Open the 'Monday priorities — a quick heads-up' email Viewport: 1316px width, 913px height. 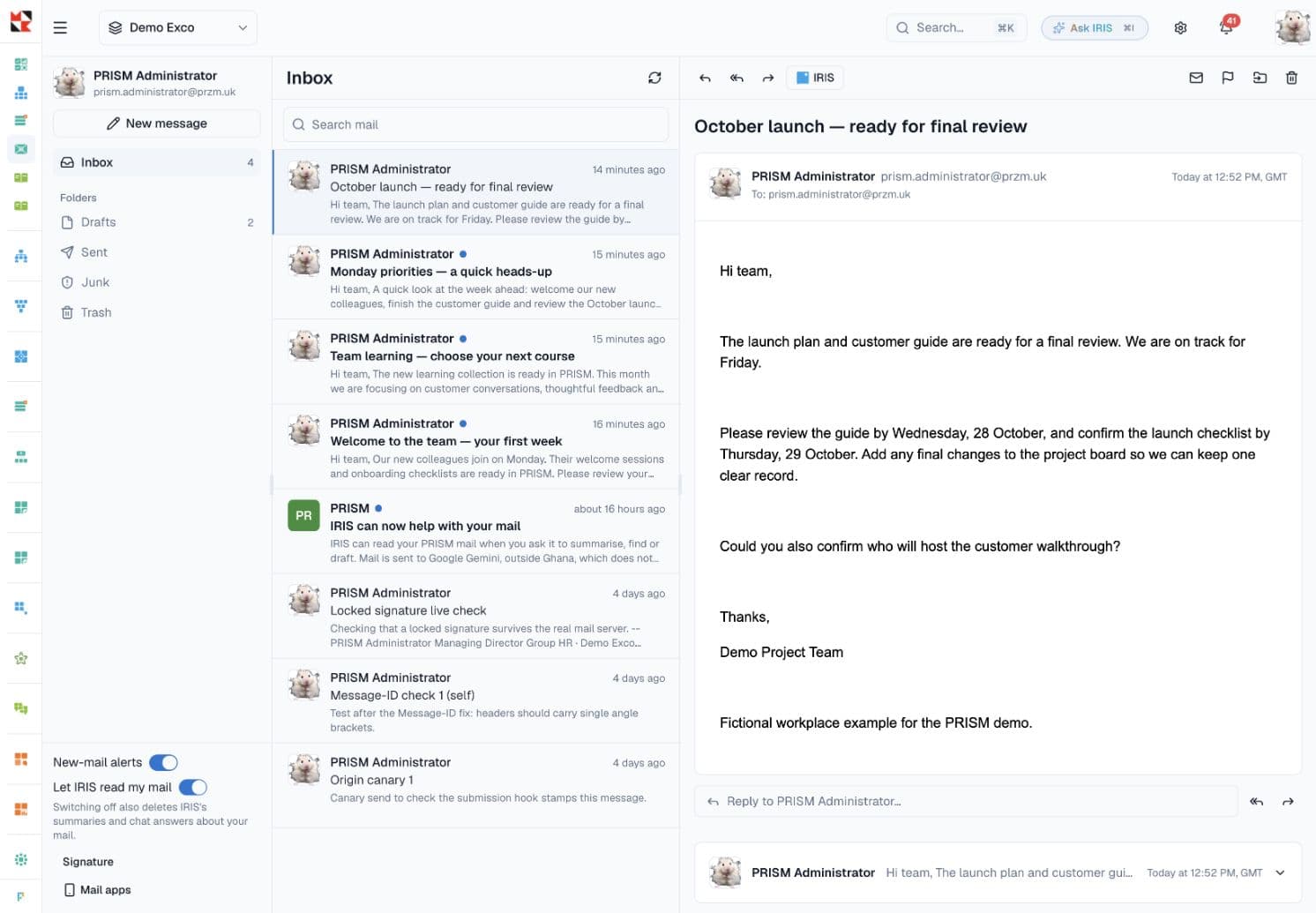[476, 277]
